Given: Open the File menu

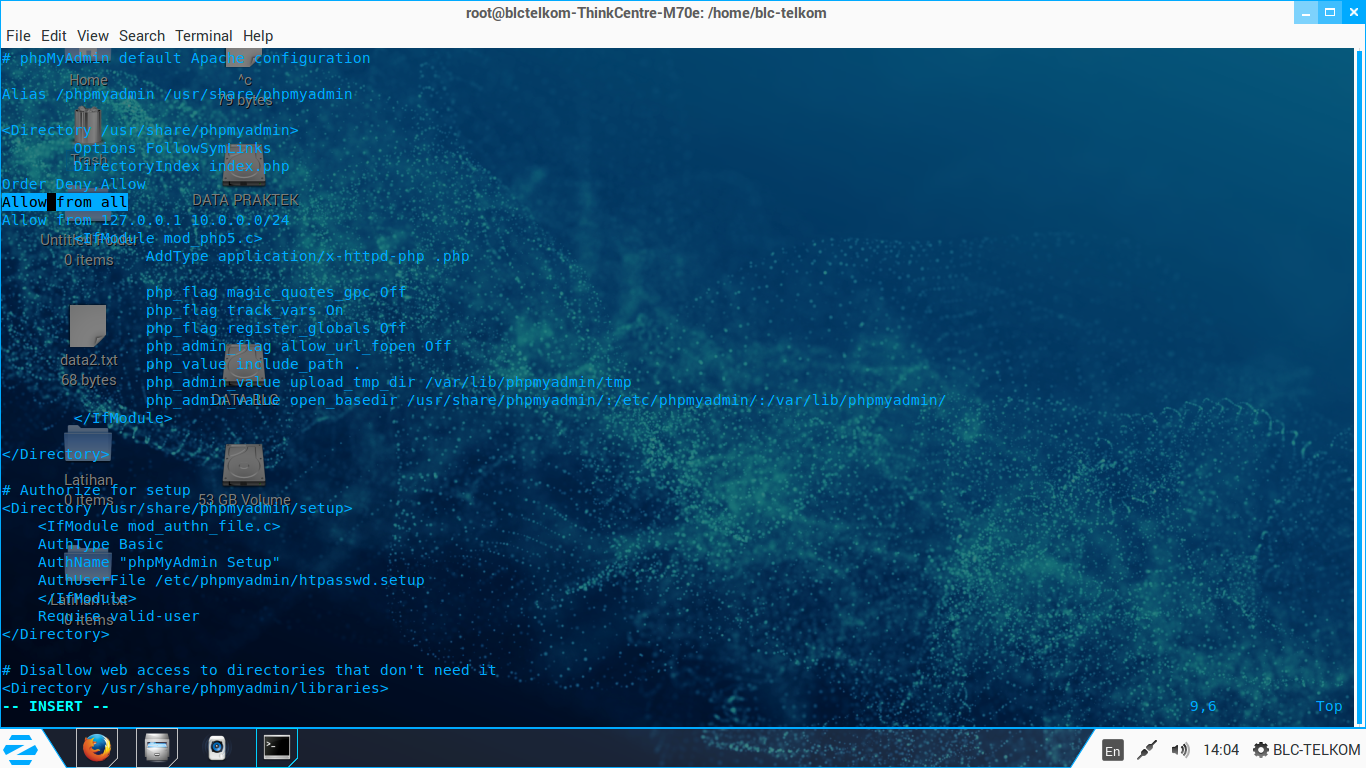Looking at the screenshot, I should (x=18, y=36).
